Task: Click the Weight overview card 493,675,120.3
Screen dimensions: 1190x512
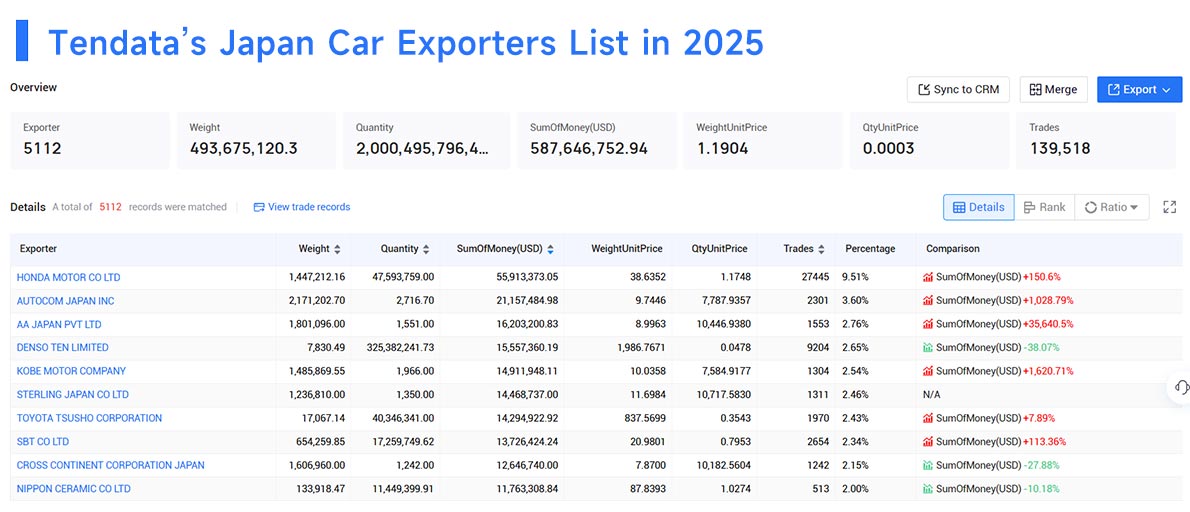Action: [256, 140]
